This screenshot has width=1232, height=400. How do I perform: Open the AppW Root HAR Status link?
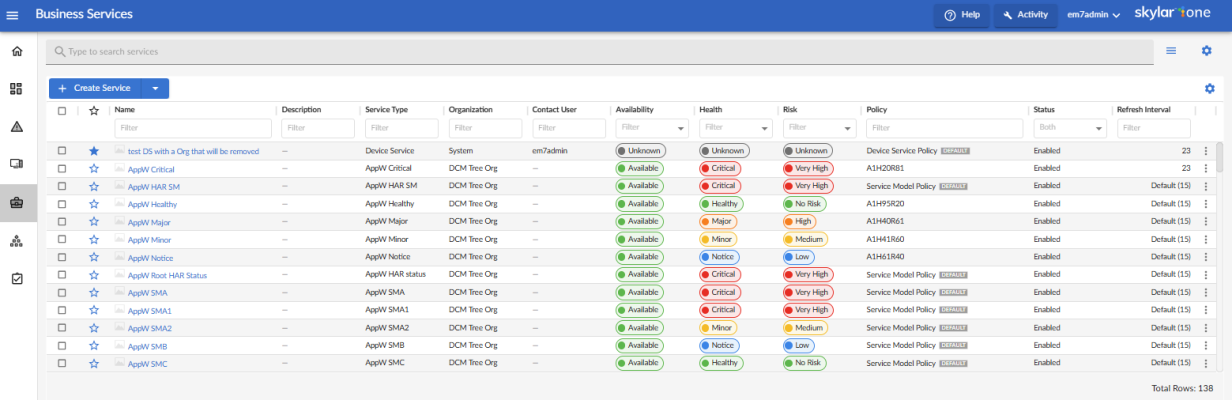167,275
